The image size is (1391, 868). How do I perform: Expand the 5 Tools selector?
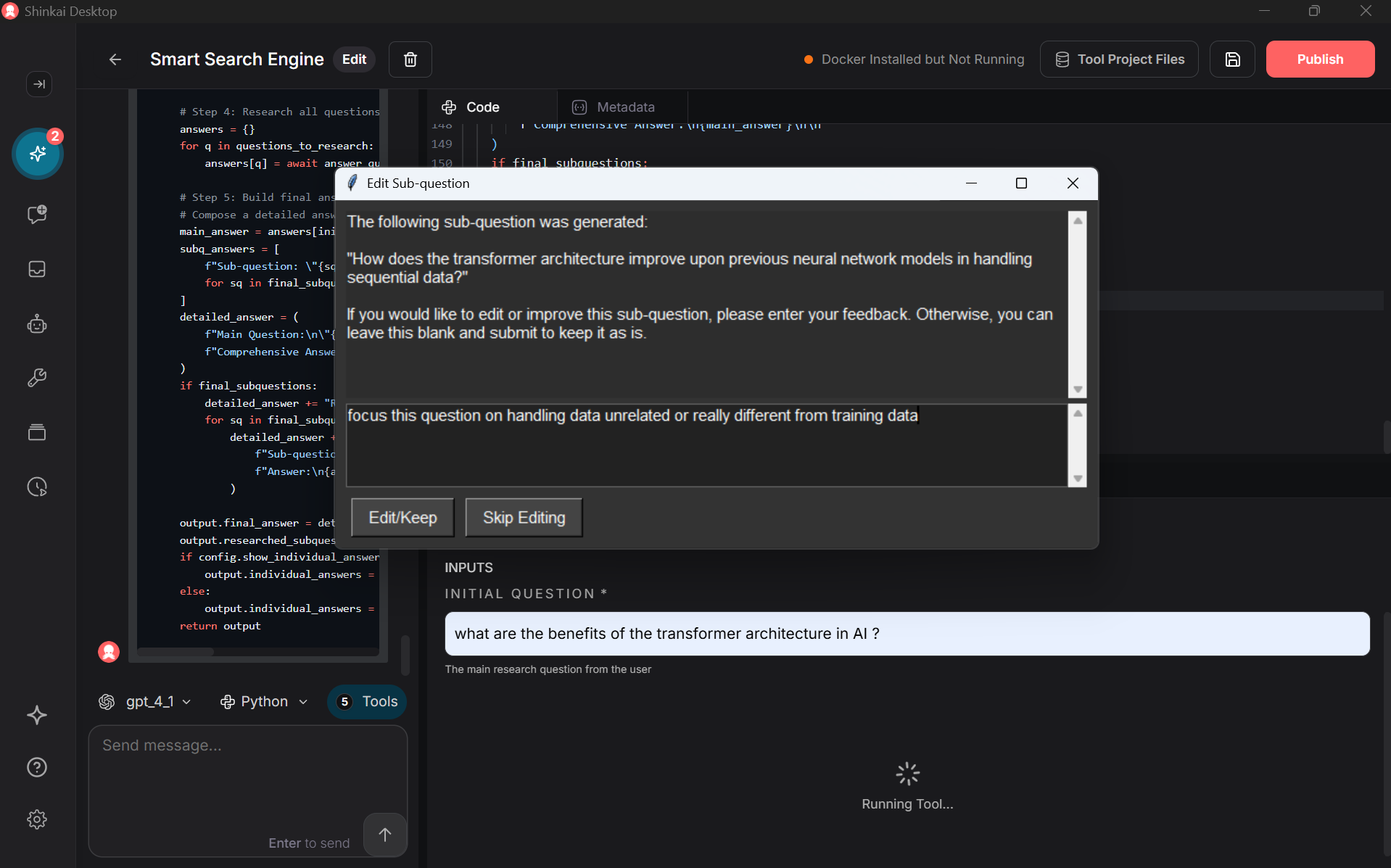368,701
